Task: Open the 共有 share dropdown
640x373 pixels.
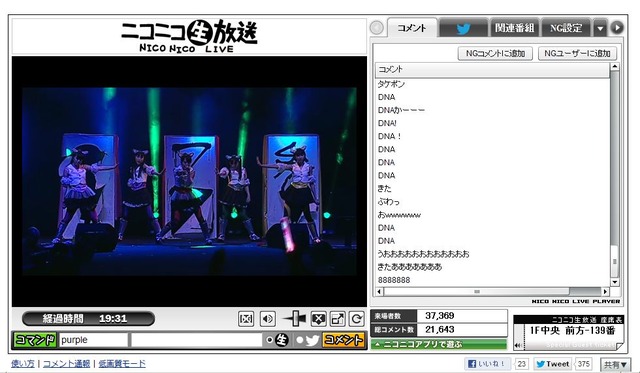Action: [615, 364]
